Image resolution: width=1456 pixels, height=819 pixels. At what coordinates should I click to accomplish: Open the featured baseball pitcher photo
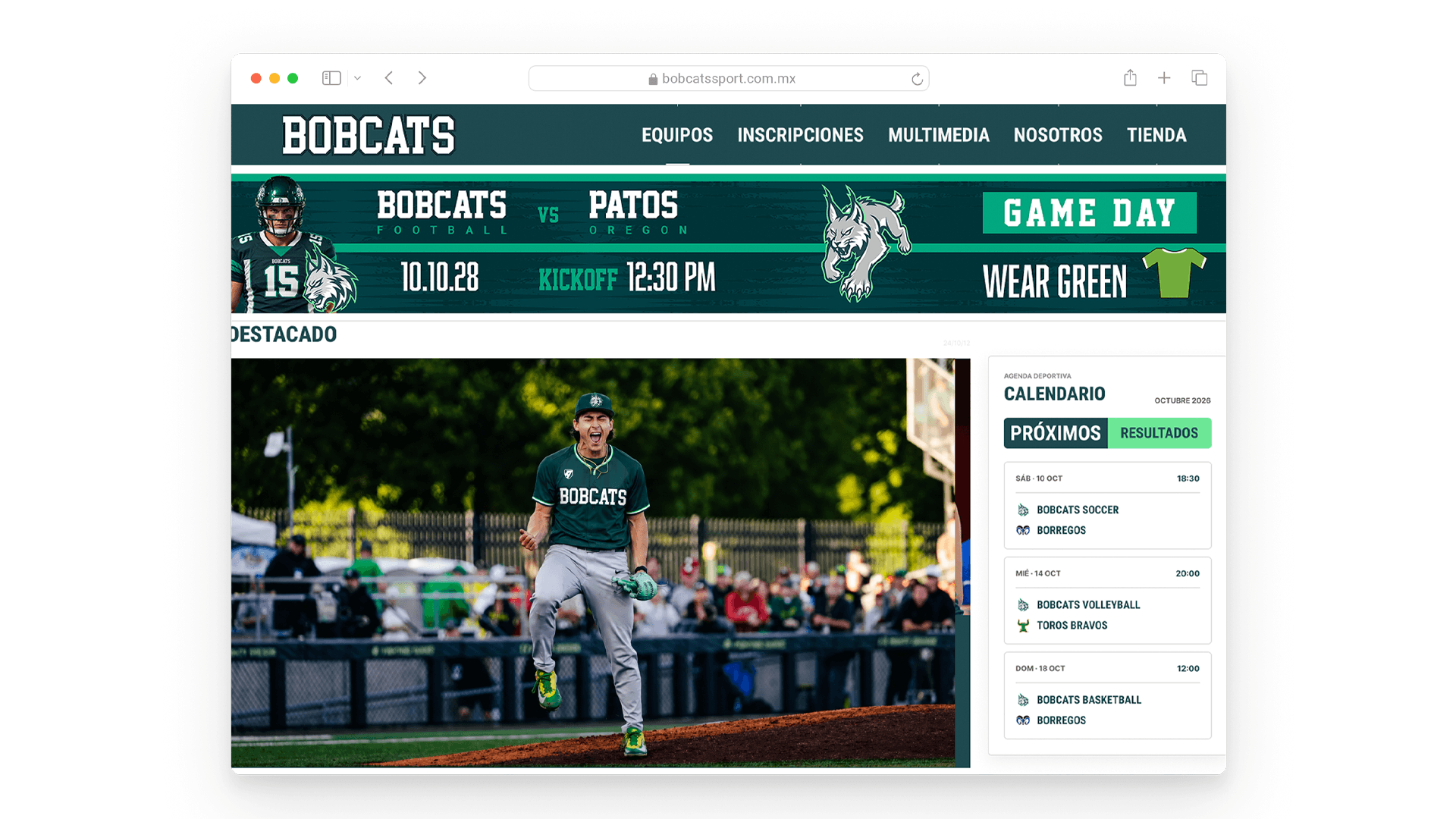[601, 563]
